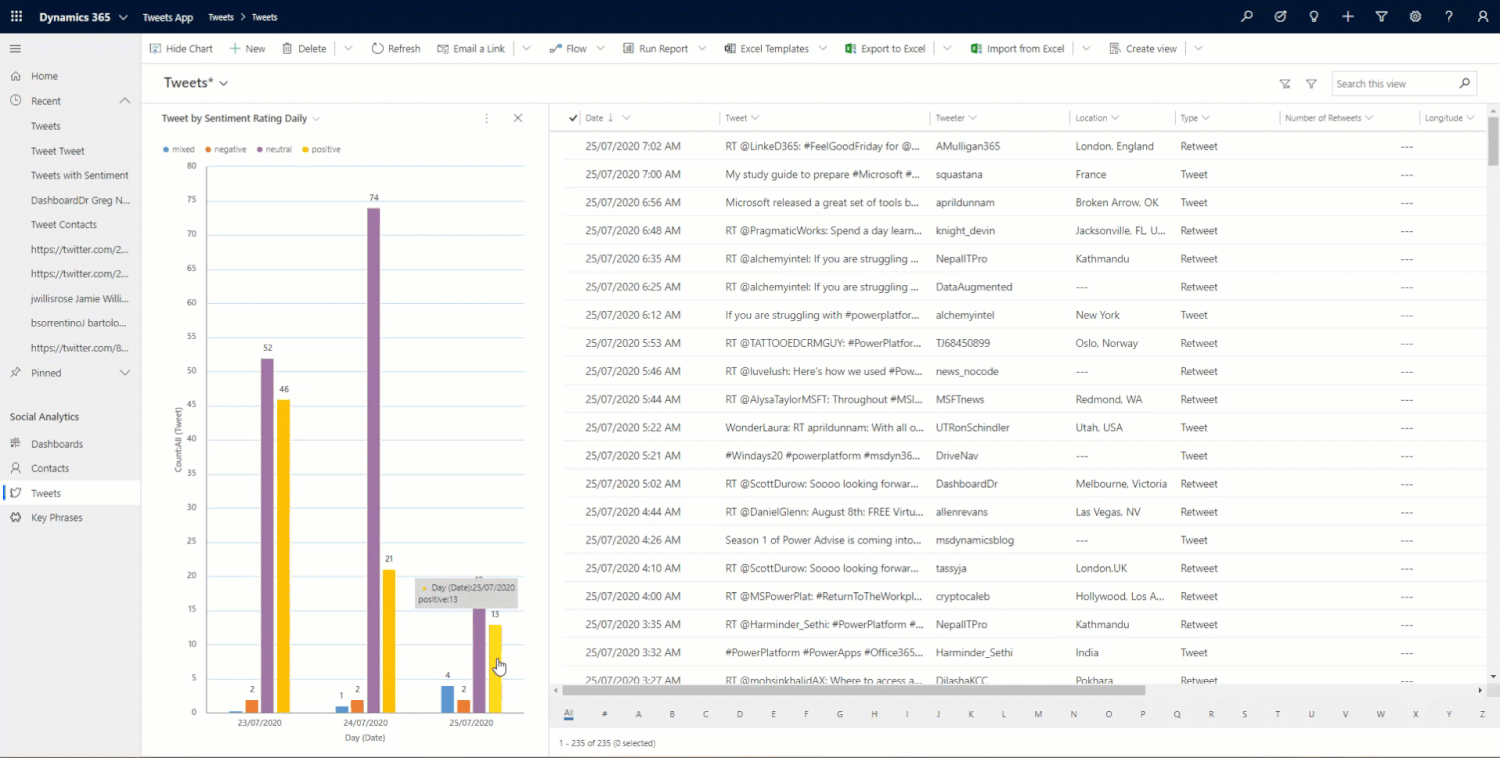The height and width of the screenshot is (758, 1500).
Task: Expand the Pinned section chevron
Action: (x=125, y=373)
